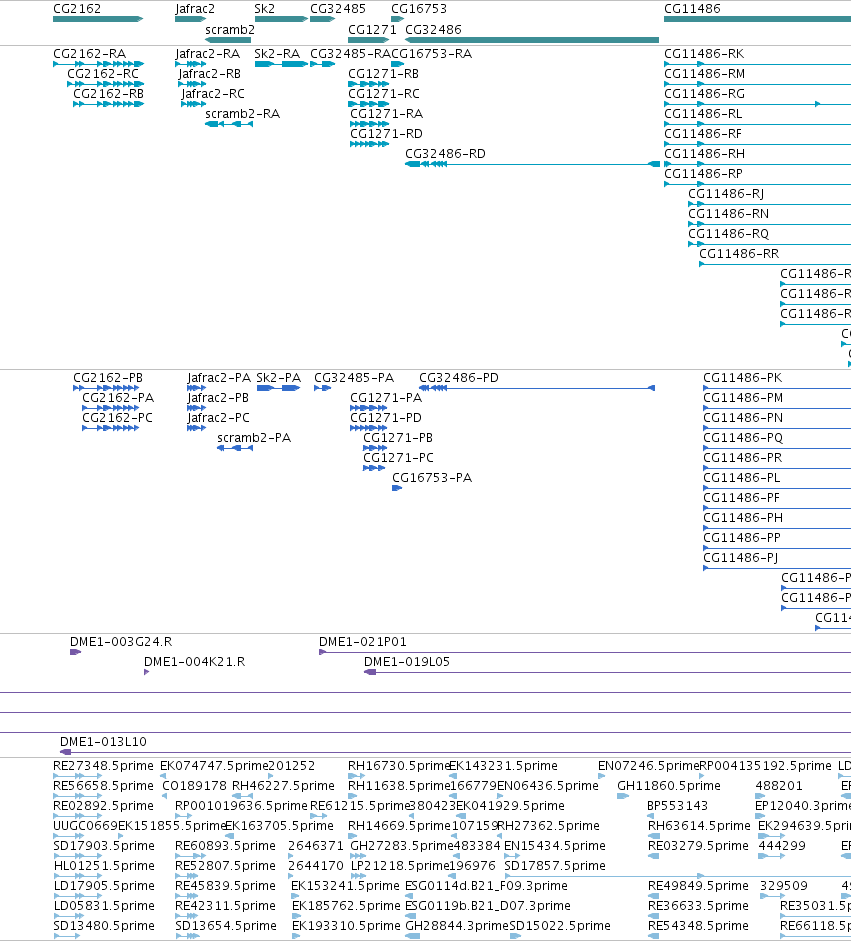Select clone DME1-019L05
This screenshot has width=851, height=941.
point(607,672)
